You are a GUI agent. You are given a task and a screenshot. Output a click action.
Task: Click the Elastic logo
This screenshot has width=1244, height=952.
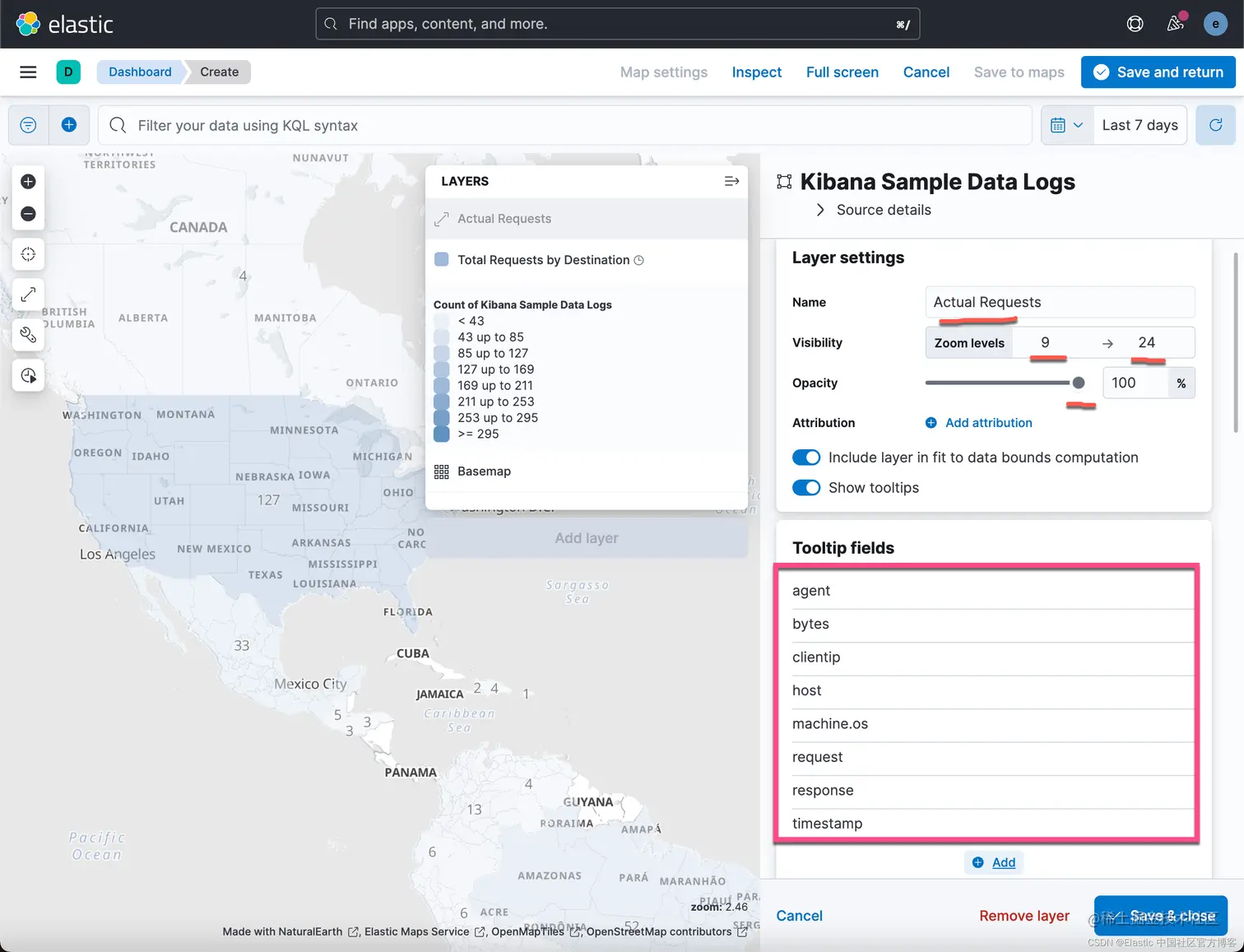click(65, 24)
